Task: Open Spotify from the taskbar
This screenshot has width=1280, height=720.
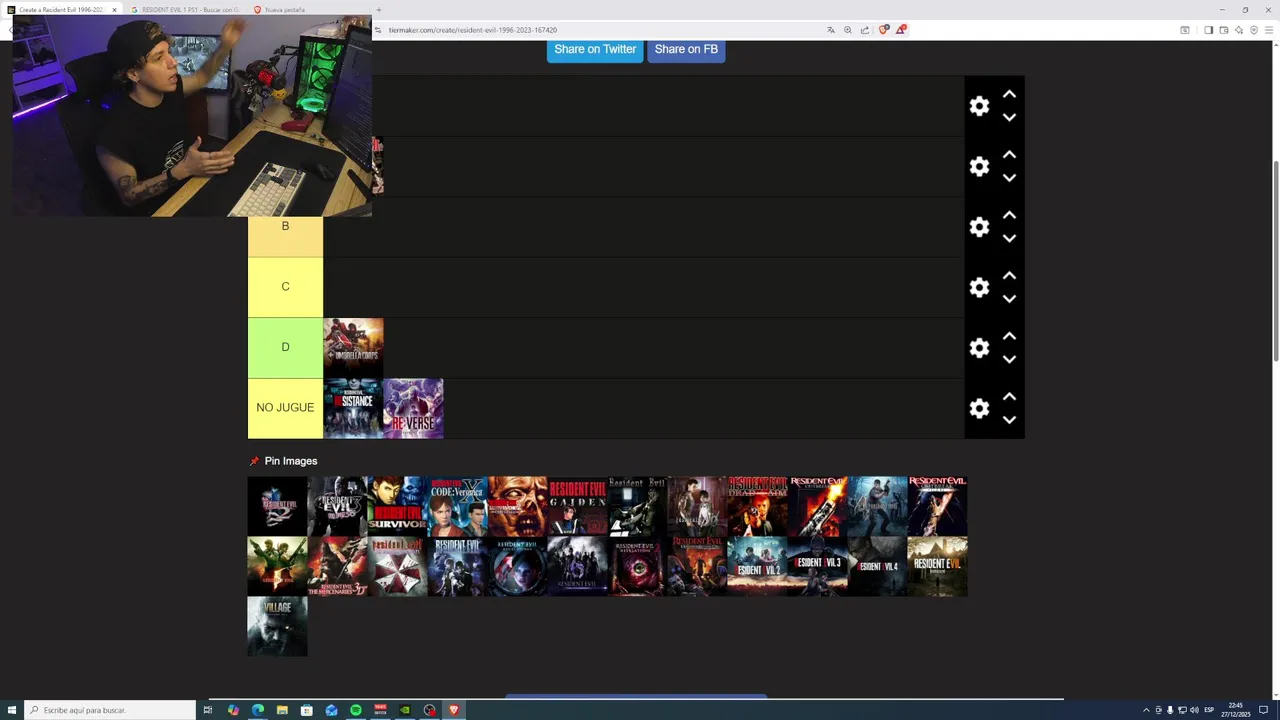Action: pyautogui.click(x=356, y=710)
